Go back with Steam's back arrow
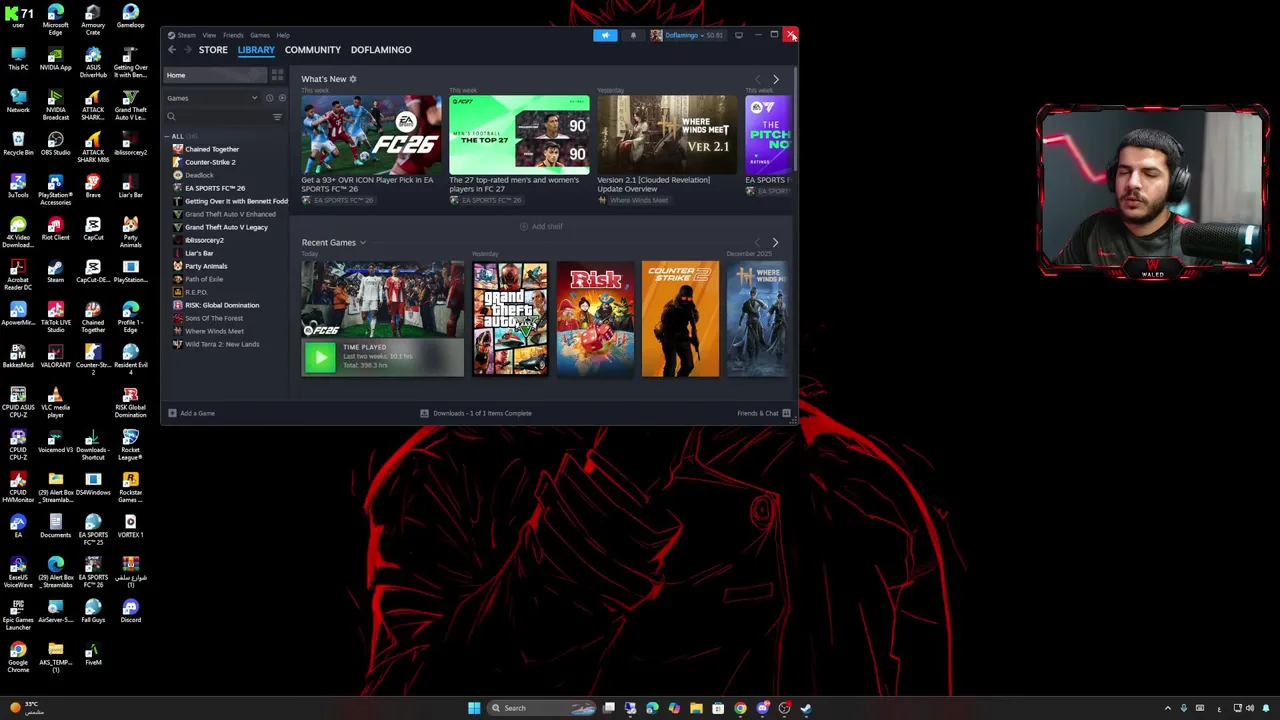 (x=172, y=49)
